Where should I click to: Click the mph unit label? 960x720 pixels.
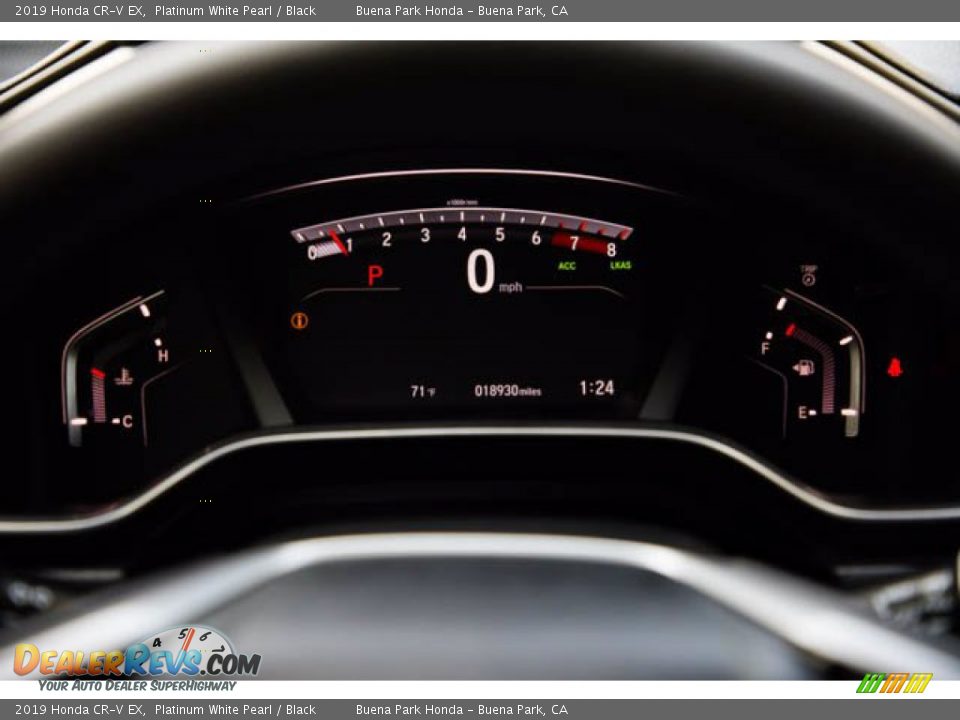(x=511, y=287)
